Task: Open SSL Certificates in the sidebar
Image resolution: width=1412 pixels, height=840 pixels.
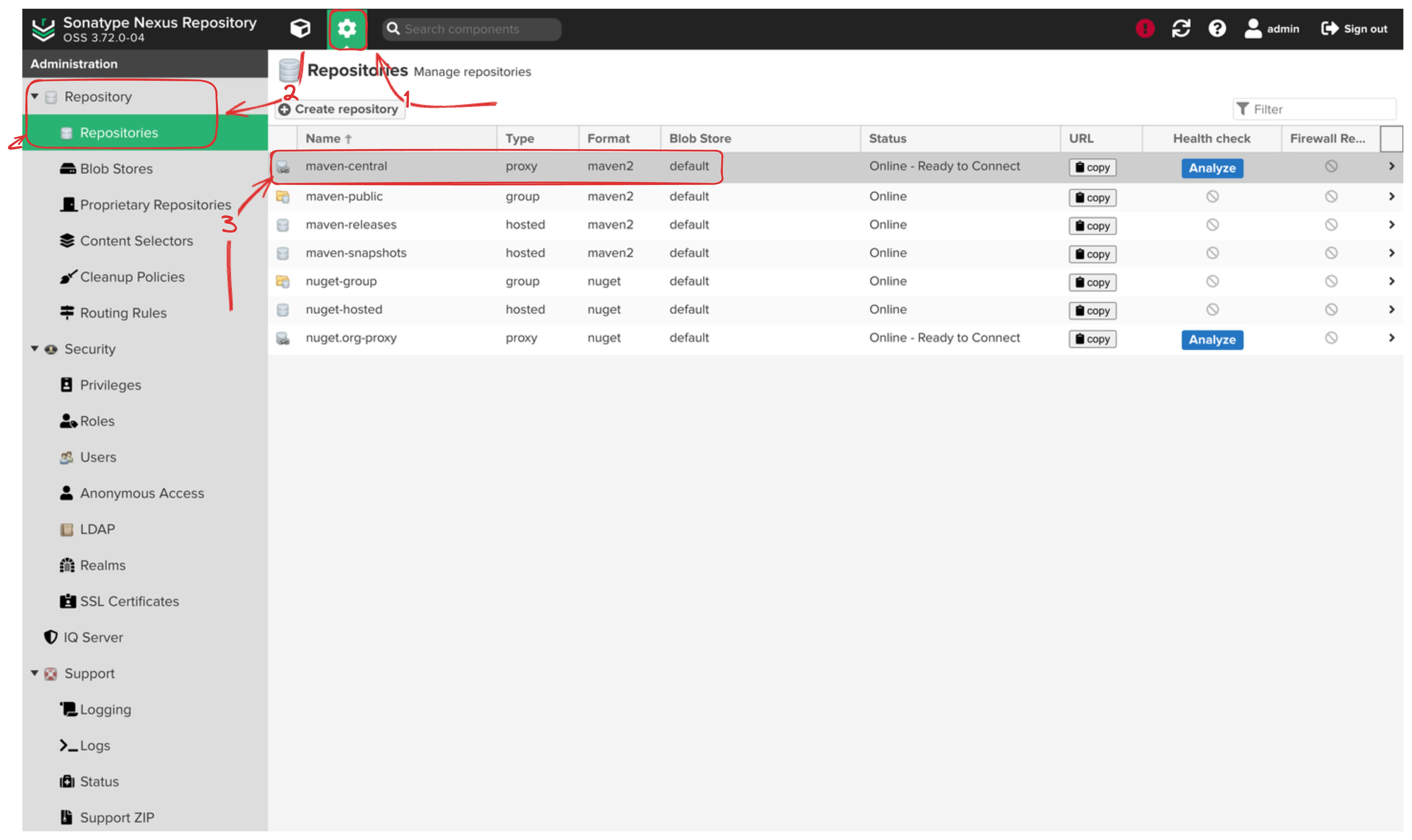Action: [x=145, y=601]
